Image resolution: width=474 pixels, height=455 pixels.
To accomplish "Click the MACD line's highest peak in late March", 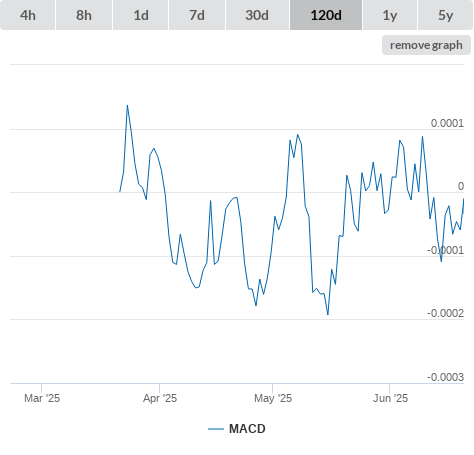I will click(x=127, y=106).
